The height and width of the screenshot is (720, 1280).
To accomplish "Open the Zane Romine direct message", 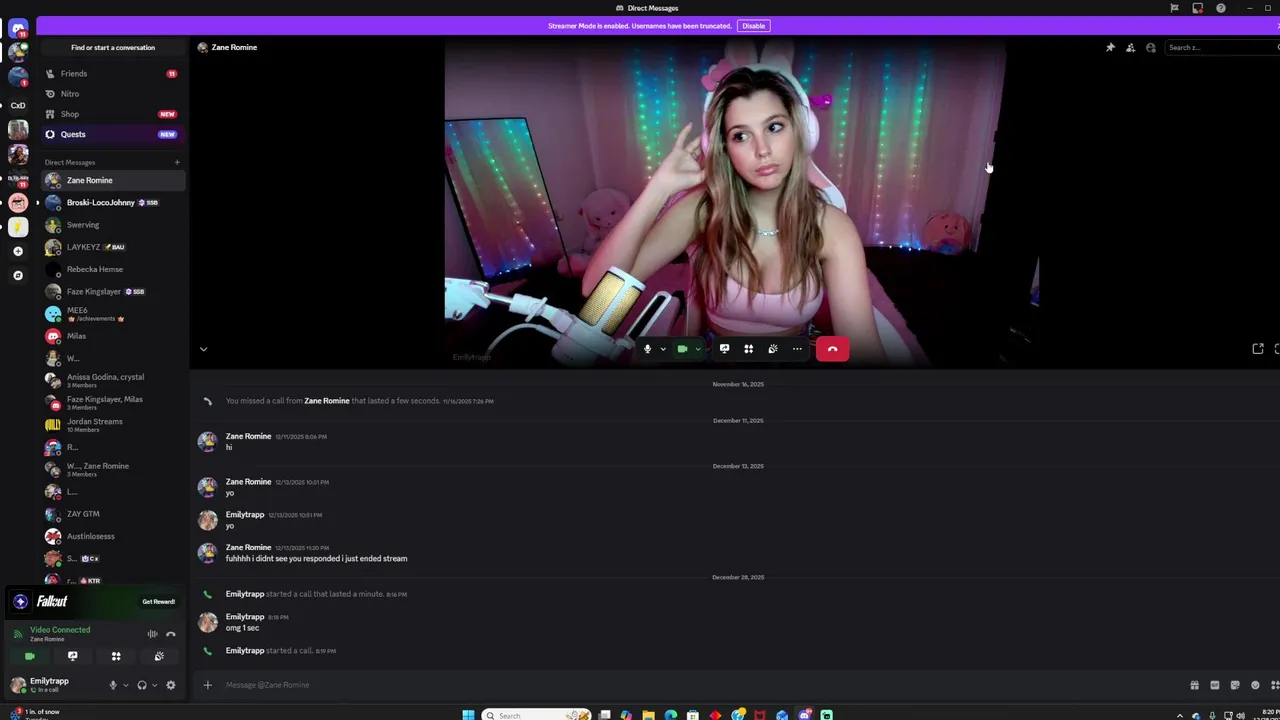I will (x=112, y=180).
